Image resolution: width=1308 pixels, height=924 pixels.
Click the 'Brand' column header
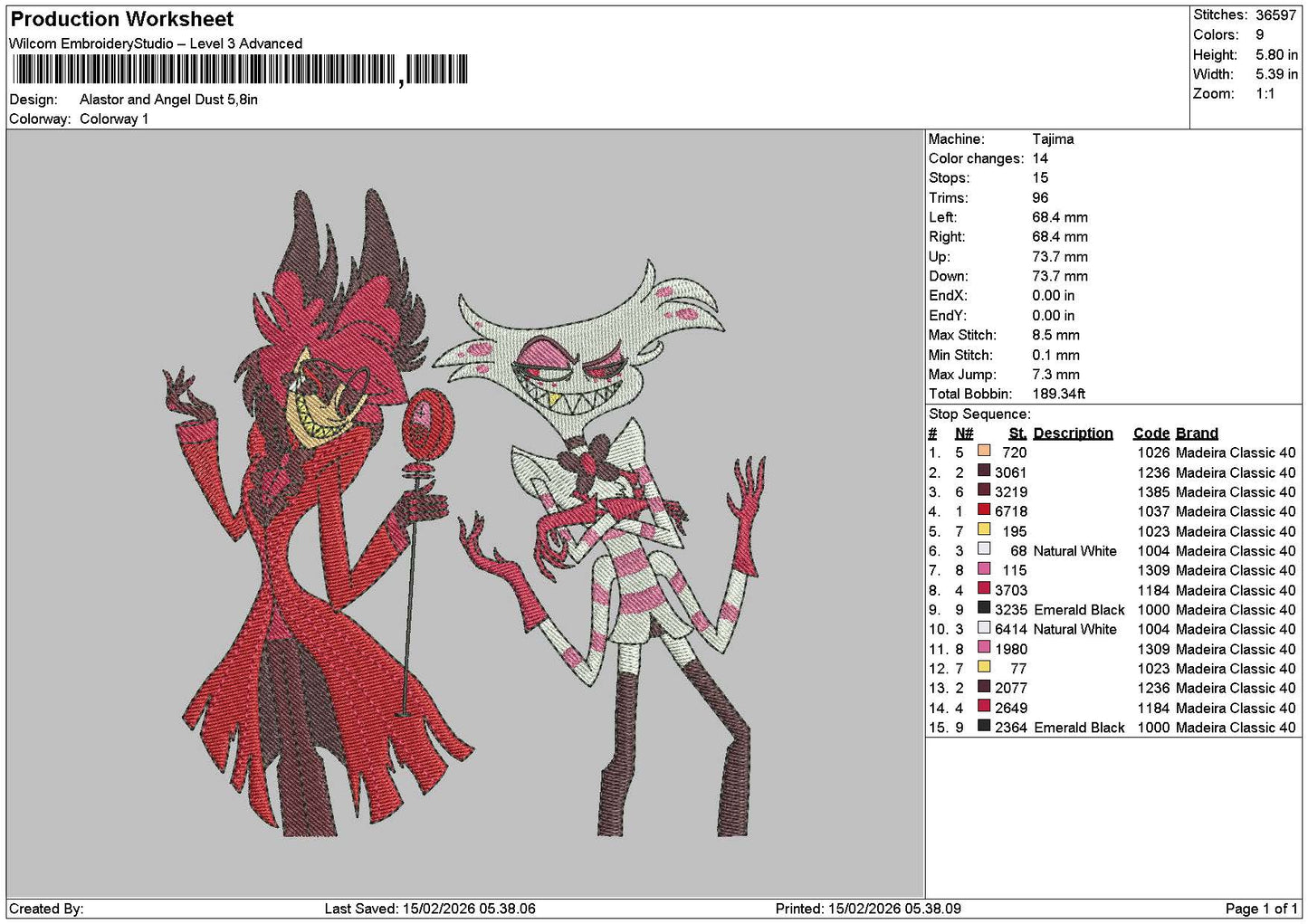tap(1197, 433)
